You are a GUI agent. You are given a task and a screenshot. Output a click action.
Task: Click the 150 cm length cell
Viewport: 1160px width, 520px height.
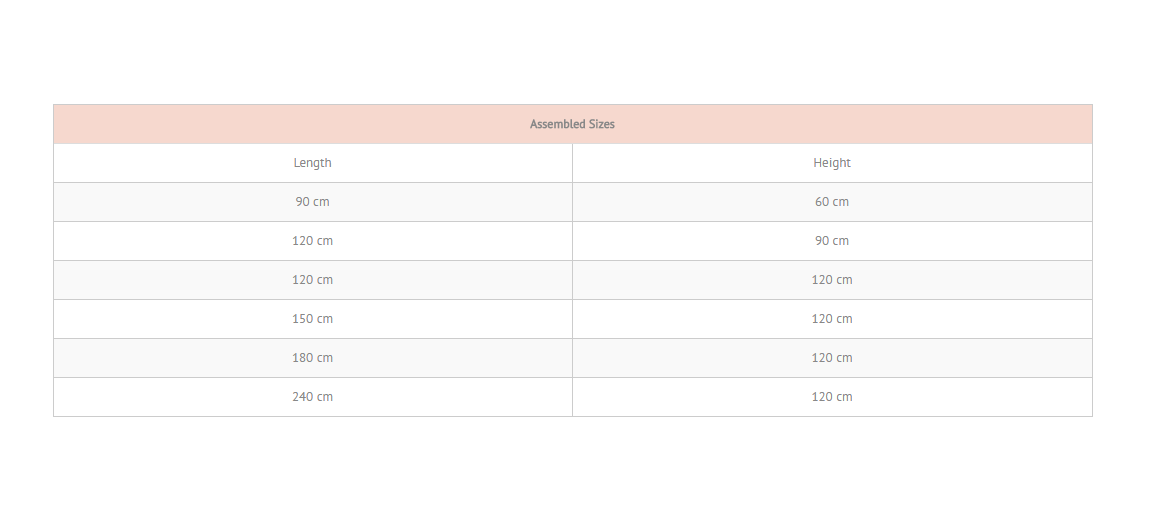[312, 319]
